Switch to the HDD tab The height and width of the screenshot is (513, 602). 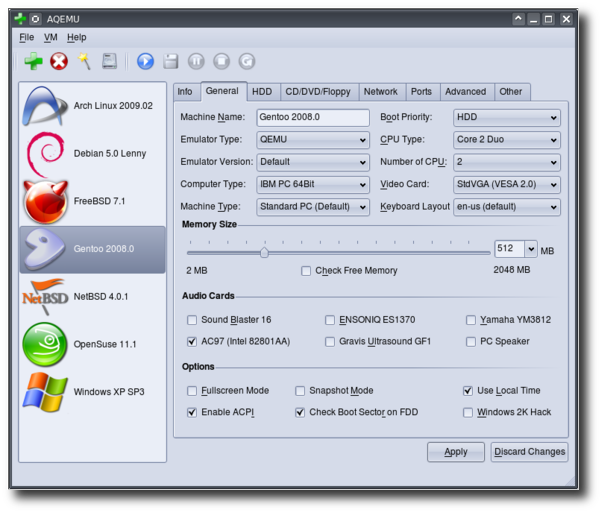point(262,92)
